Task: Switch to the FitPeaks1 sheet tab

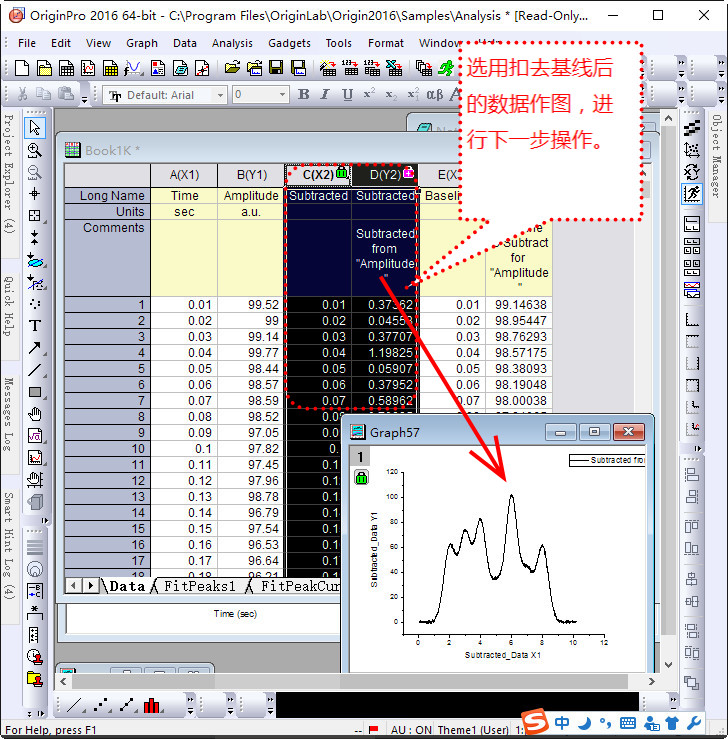Action: click(200, 587)
